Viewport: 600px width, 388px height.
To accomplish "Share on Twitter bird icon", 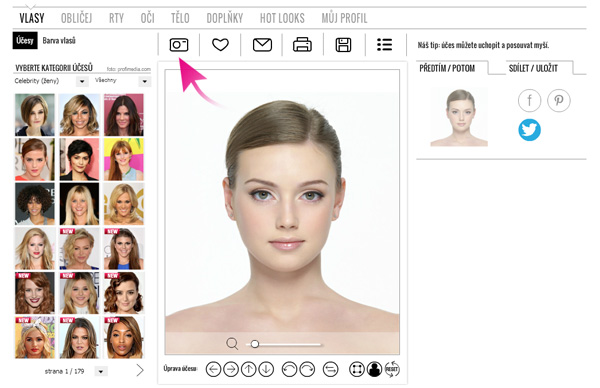I will (530, 130).
